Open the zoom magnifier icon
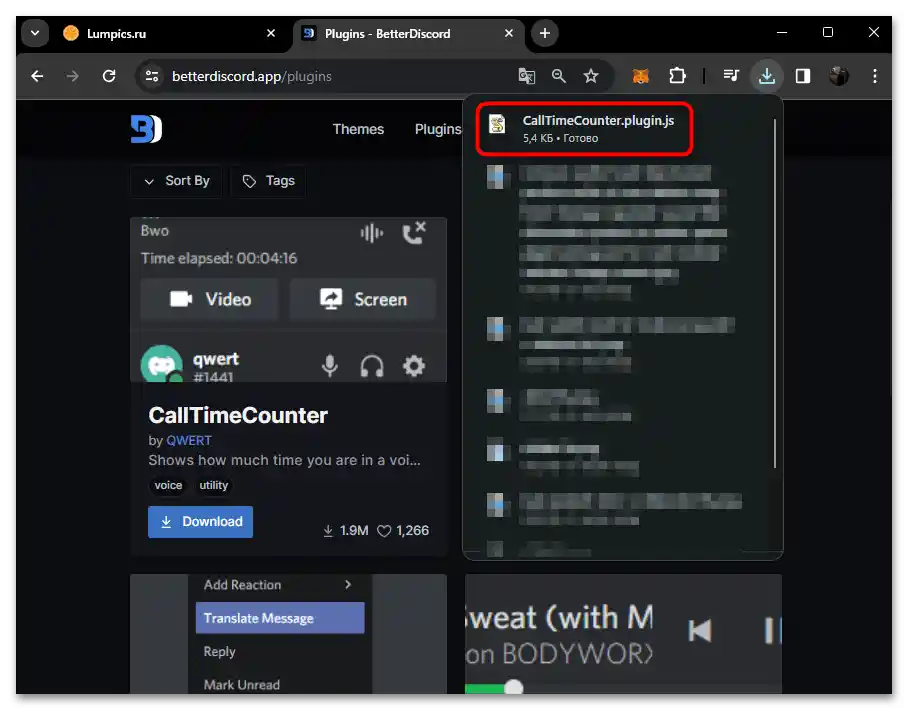This screenshot has width=908, height=710. click(558, 76)
